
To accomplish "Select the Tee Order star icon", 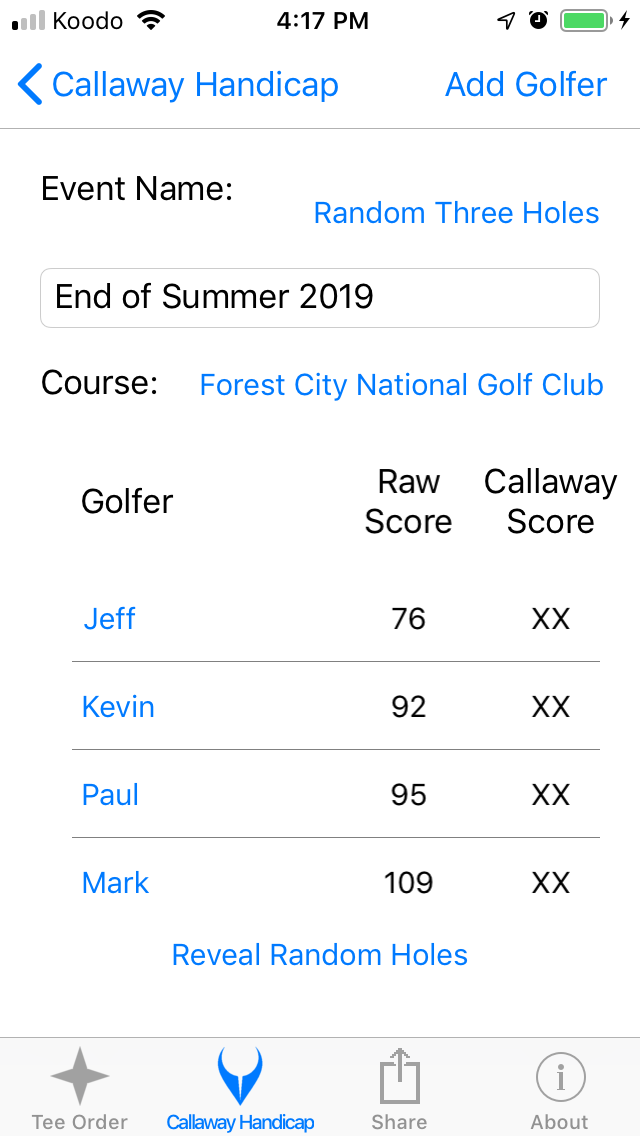I will click(79, 1076).
